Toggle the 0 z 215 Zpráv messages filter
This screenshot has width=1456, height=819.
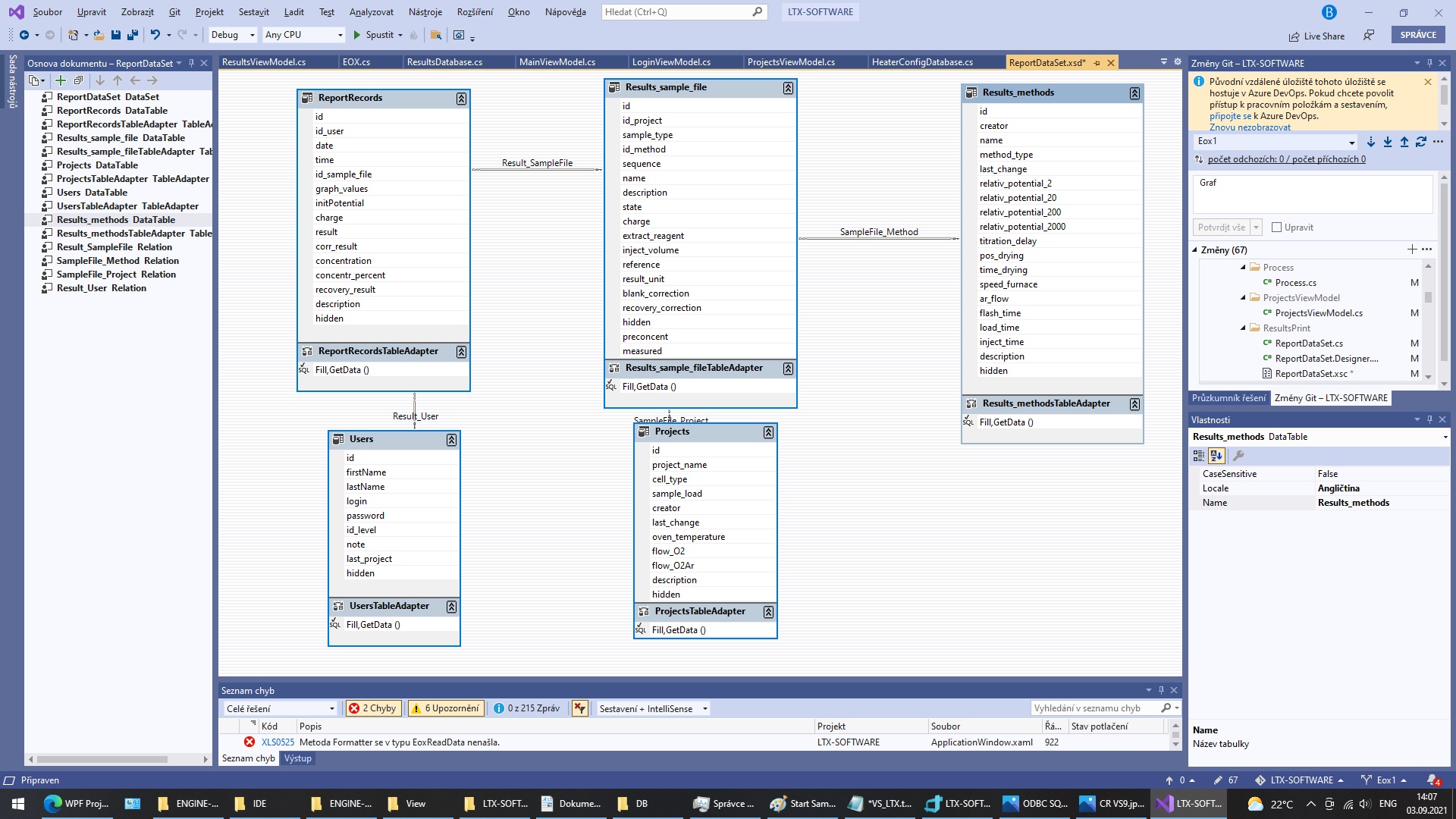[x=527, y=708]
